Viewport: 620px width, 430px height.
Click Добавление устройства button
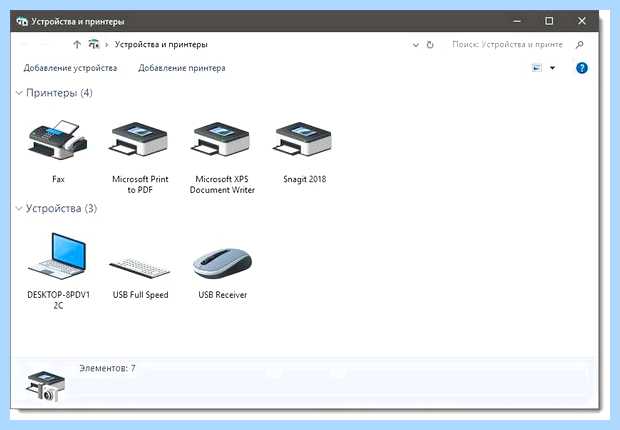tap(70, 68)
